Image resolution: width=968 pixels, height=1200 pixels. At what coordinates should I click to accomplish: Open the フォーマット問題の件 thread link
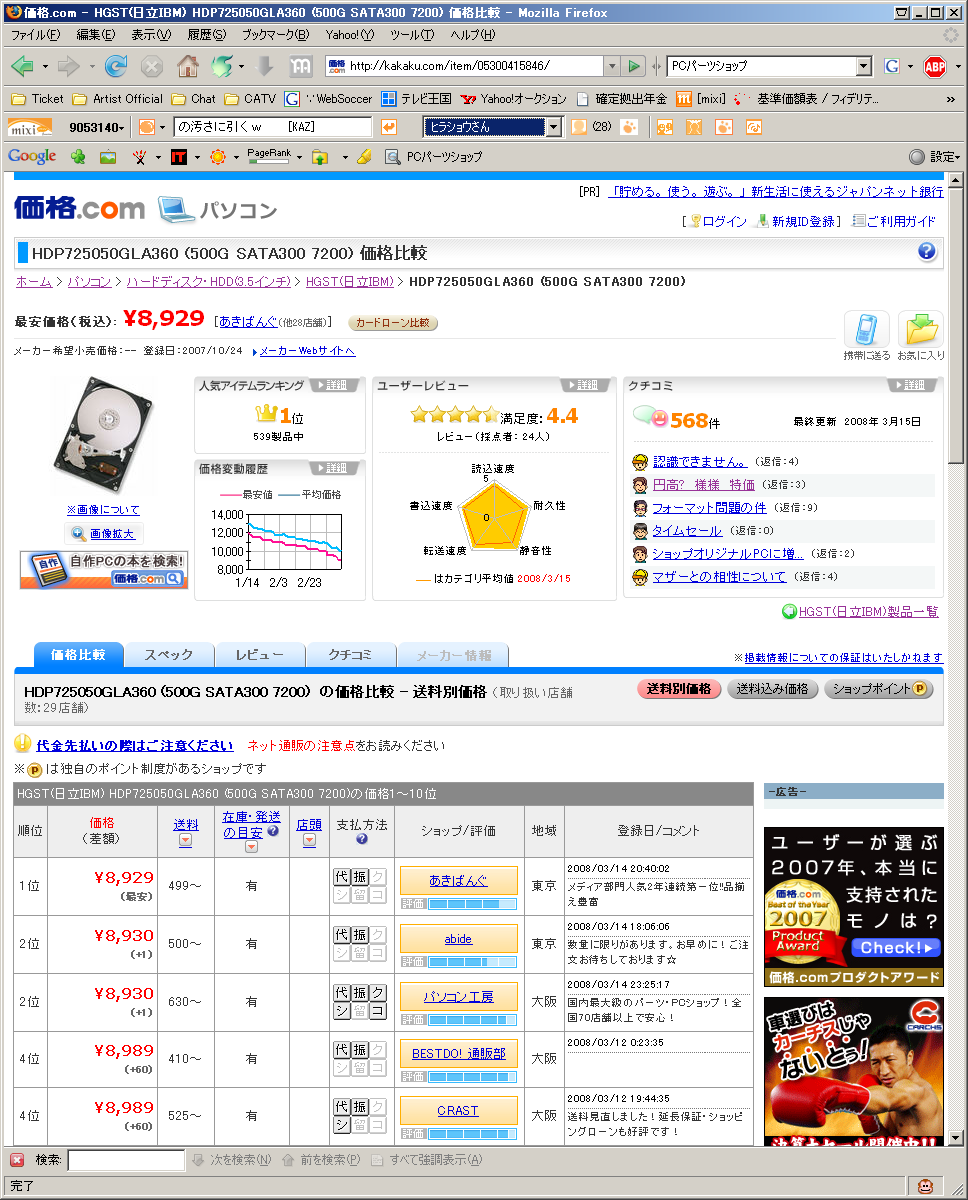709,507
